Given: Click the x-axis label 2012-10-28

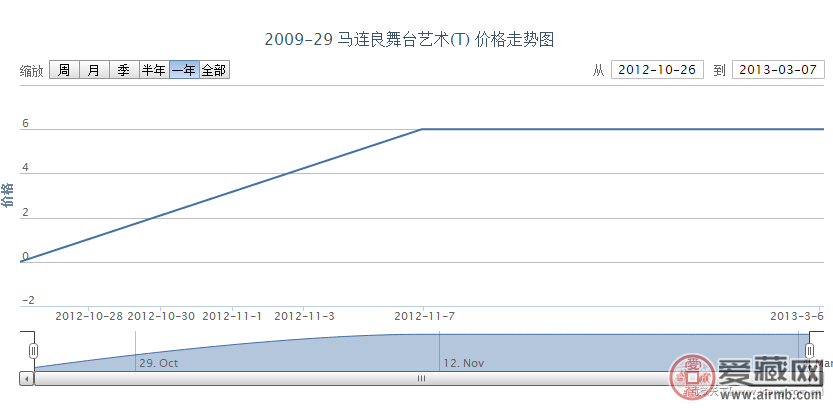Looking at the screenshot, I should pyautogui.click(x=89, y=316).
